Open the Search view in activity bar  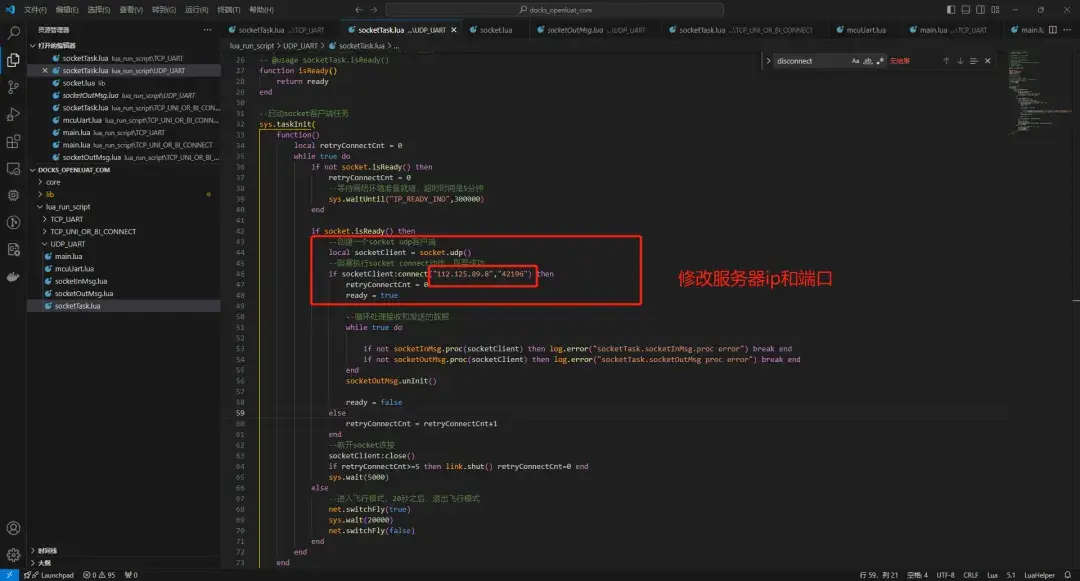(13, 32)
